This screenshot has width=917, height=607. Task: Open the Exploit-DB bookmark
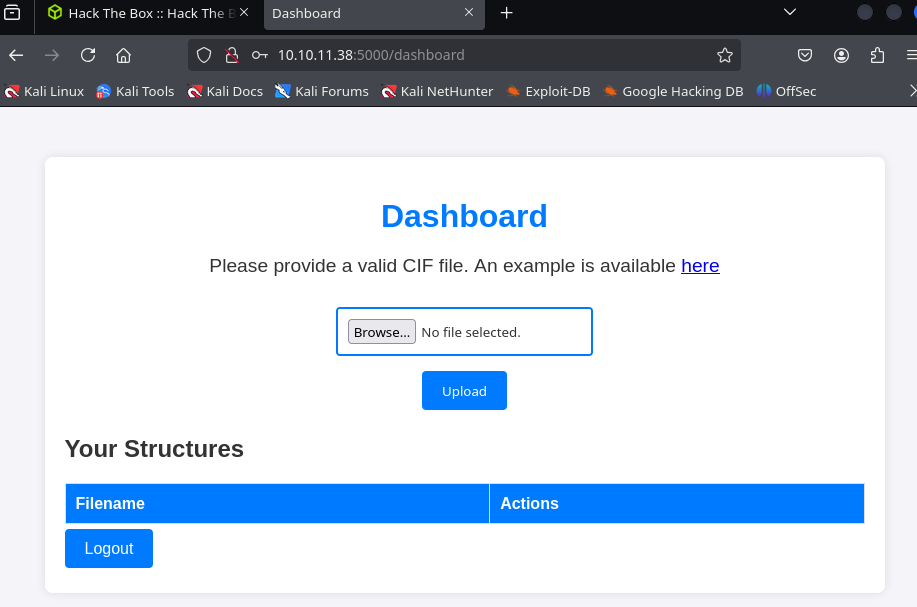pos(548,91)
